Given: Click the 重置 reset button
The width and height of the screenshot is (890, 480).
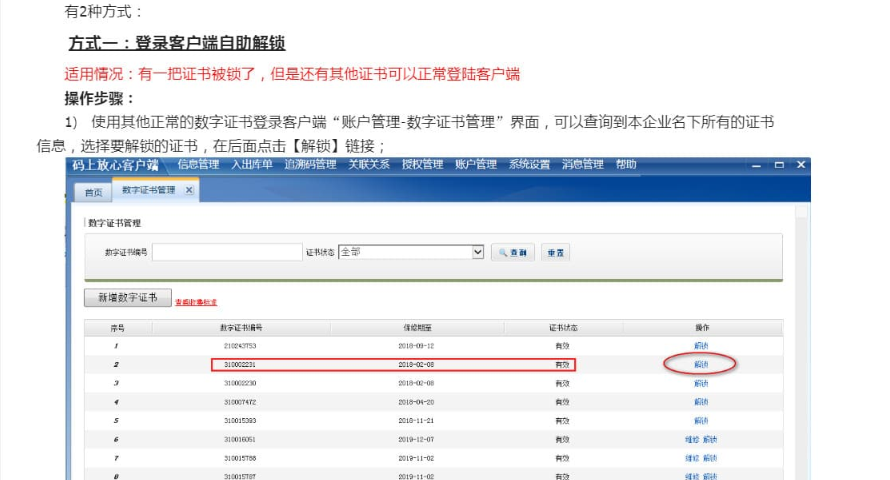Looking at the screenshot, I should click(555, 252).
